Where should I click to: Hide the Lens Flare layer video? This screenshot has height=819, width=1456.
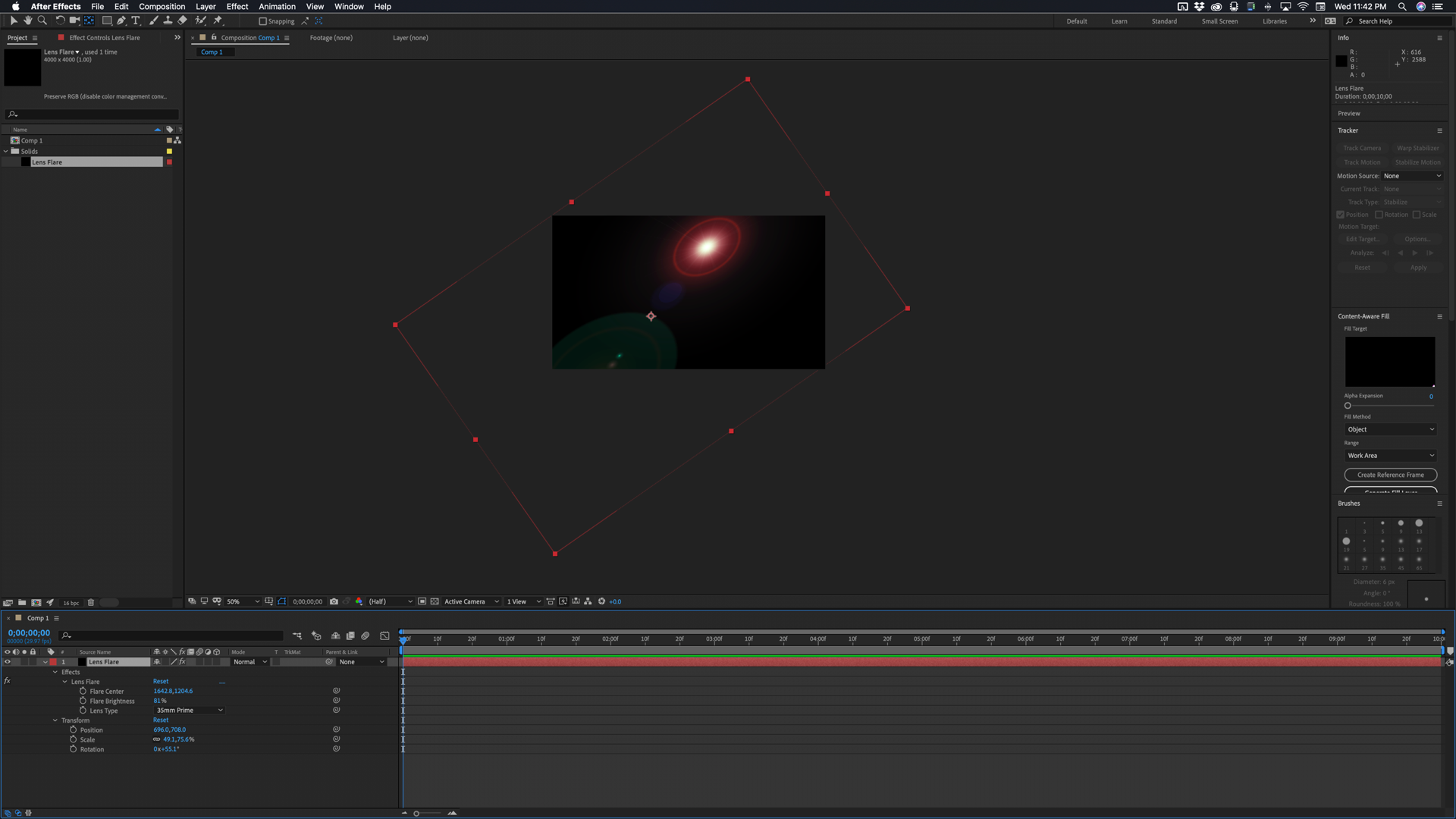coord(8,662)
